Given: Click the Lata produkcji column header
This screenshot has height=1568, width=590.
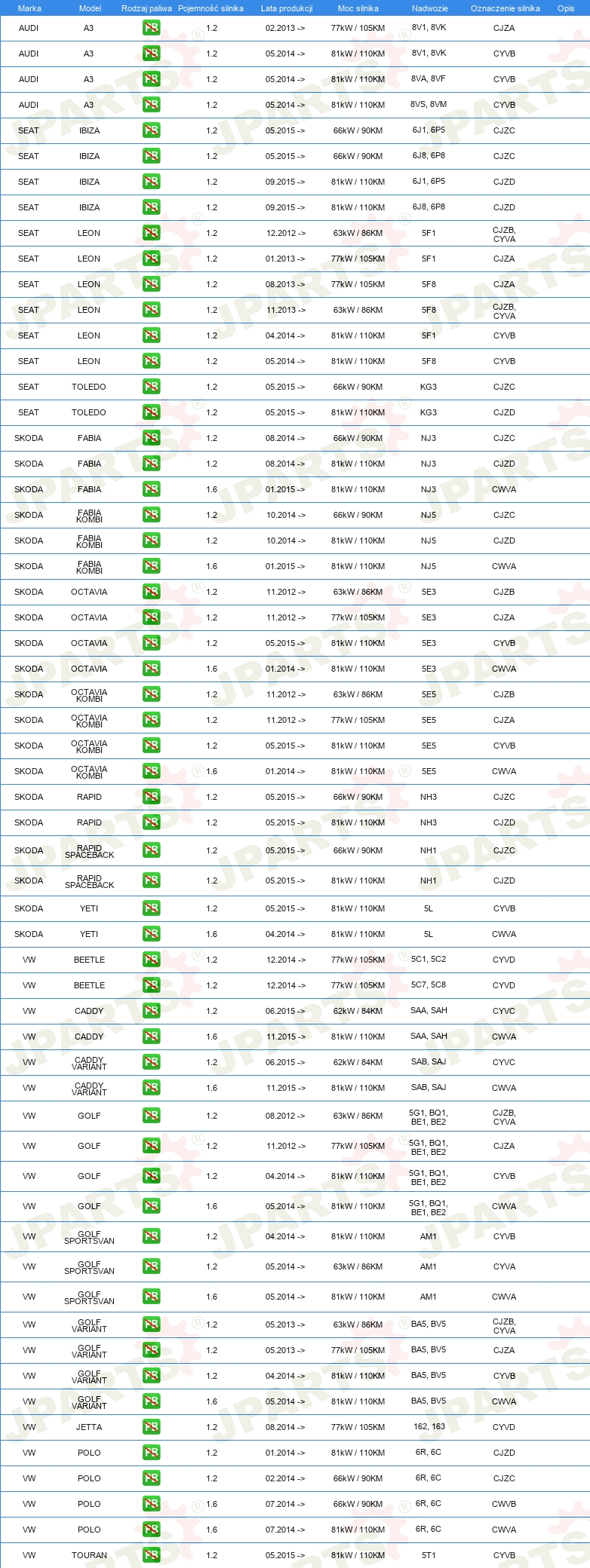Looking at the screenshot, I should coord(286,8).
